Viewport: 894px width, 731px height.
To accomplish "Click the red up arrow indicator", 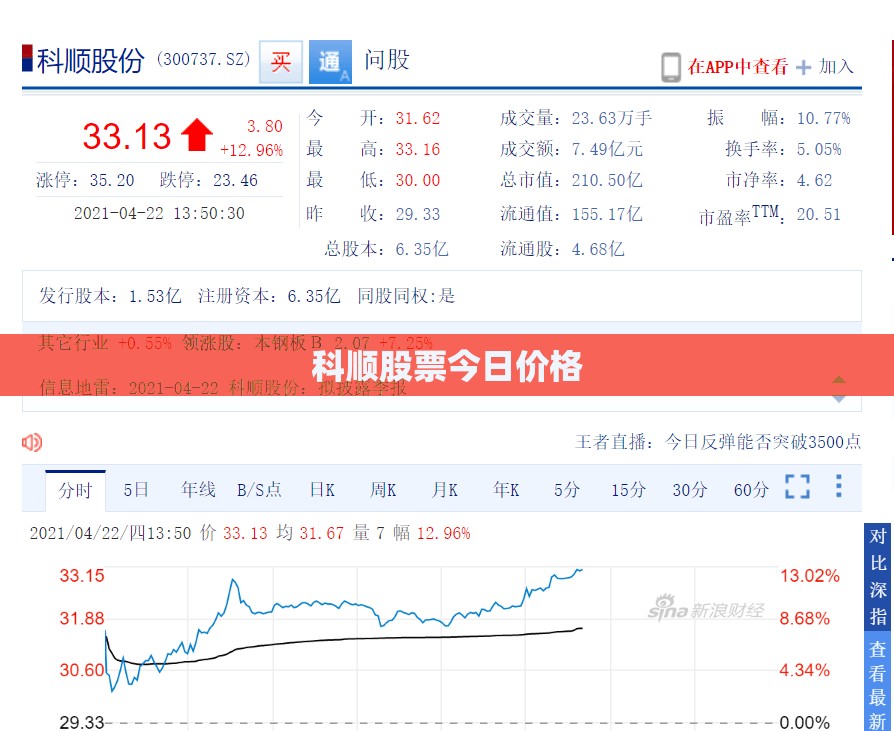I will point(197,135).
